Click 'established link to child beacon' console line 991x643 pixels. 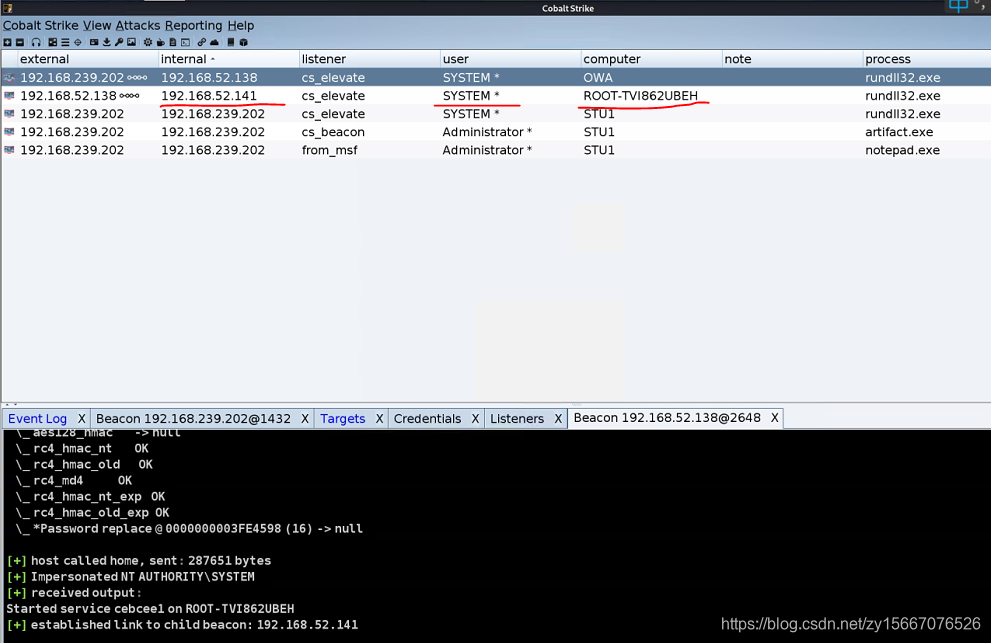pyautogui.click(x=182, y=625)
